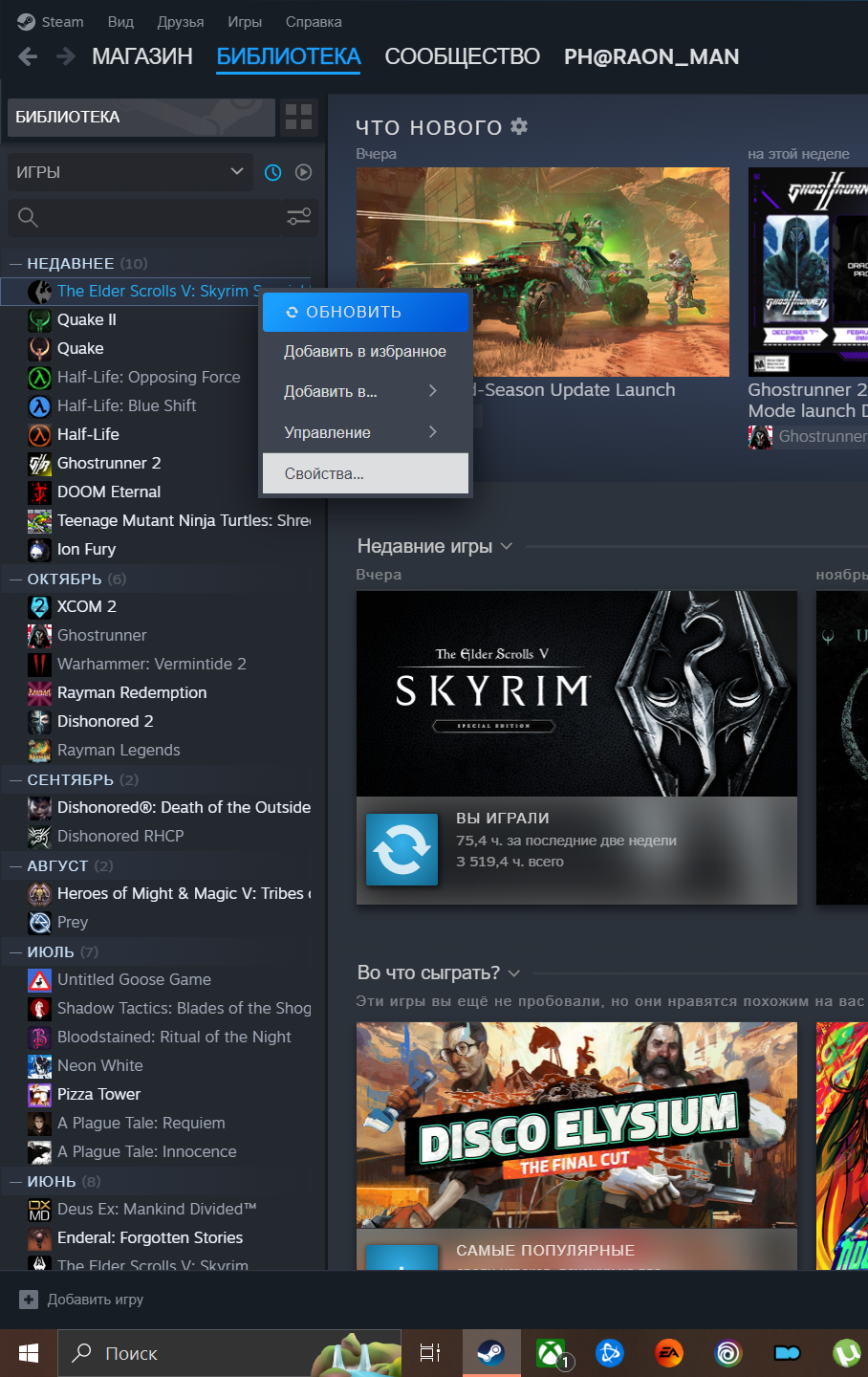Select Neon White in the list
Viewport: 868px width, 1377px height.
(x=99, y=1065)
